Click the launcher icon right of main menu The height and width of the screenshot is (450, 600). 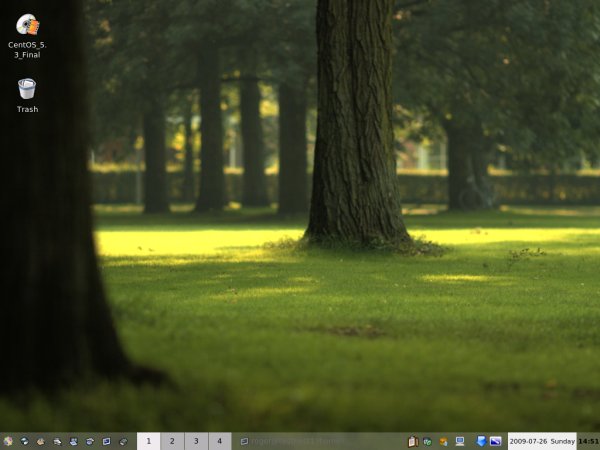click(24, 441)
